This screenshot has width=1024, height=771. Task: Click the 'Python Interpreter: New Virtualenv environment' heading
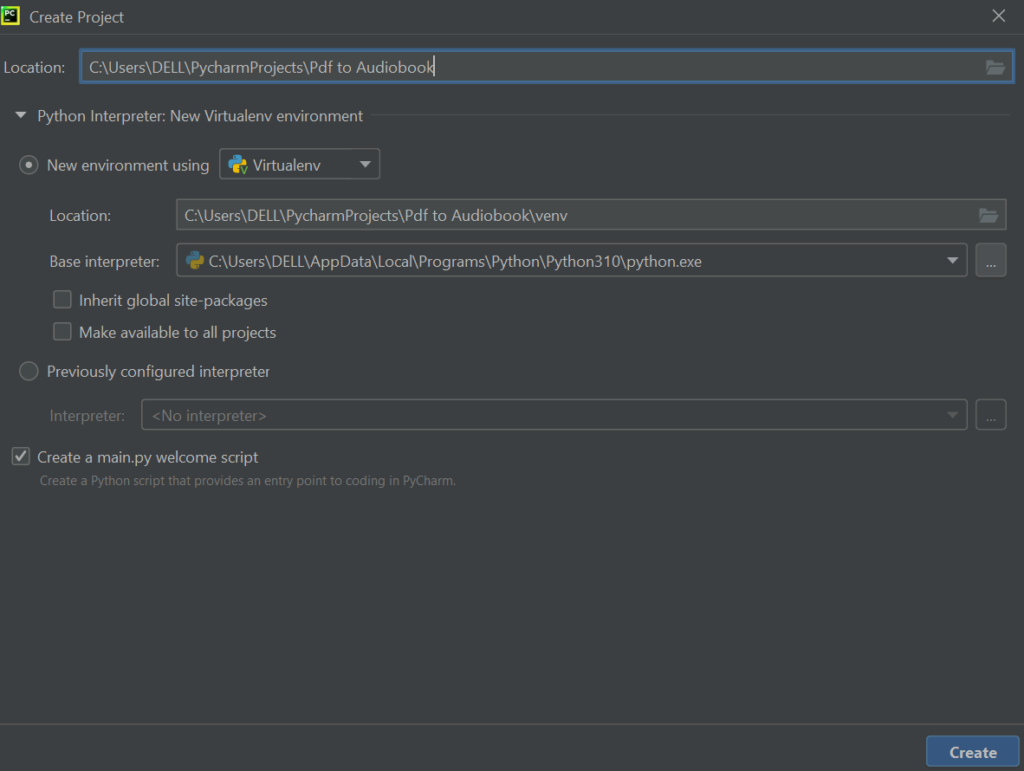coord(200,116)
